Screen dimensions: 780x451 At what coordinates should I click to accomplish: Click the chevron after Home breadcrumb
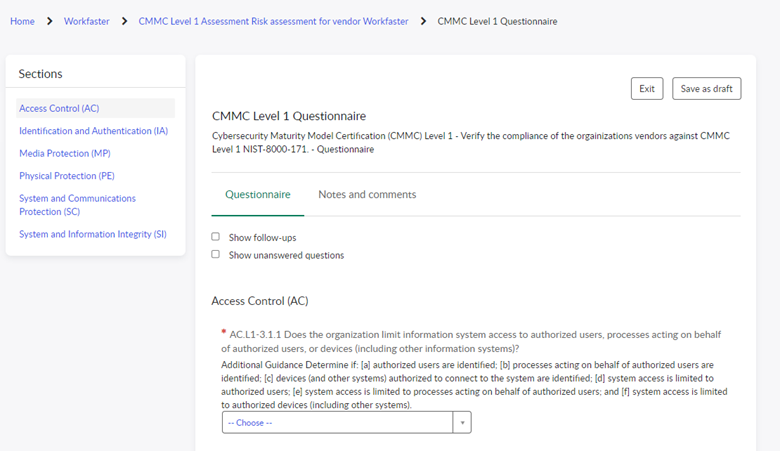49,21
